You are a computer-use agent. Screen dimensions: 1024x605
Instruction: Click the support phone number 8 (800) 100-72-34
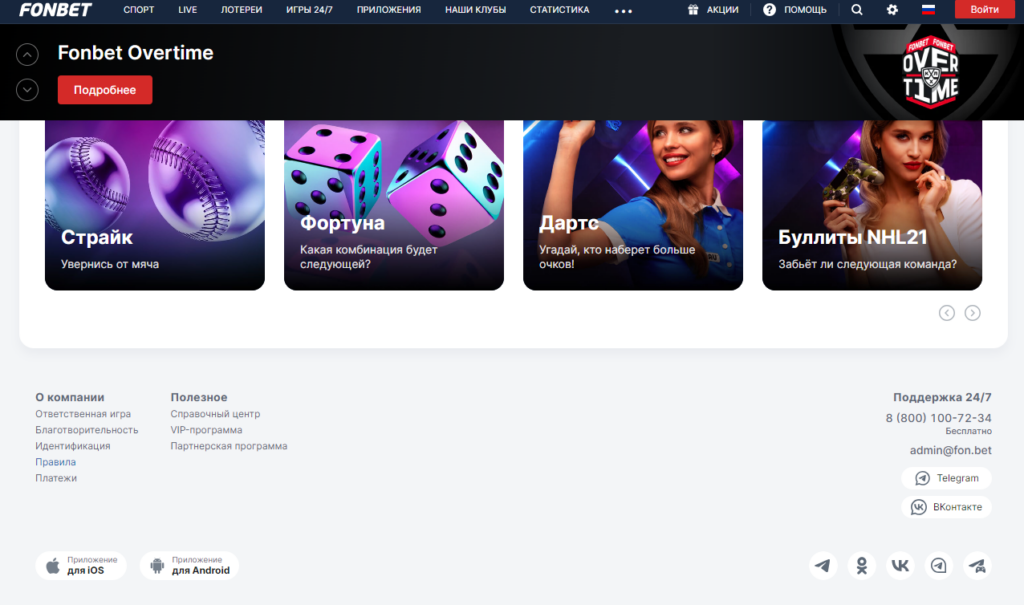point(938,418)
